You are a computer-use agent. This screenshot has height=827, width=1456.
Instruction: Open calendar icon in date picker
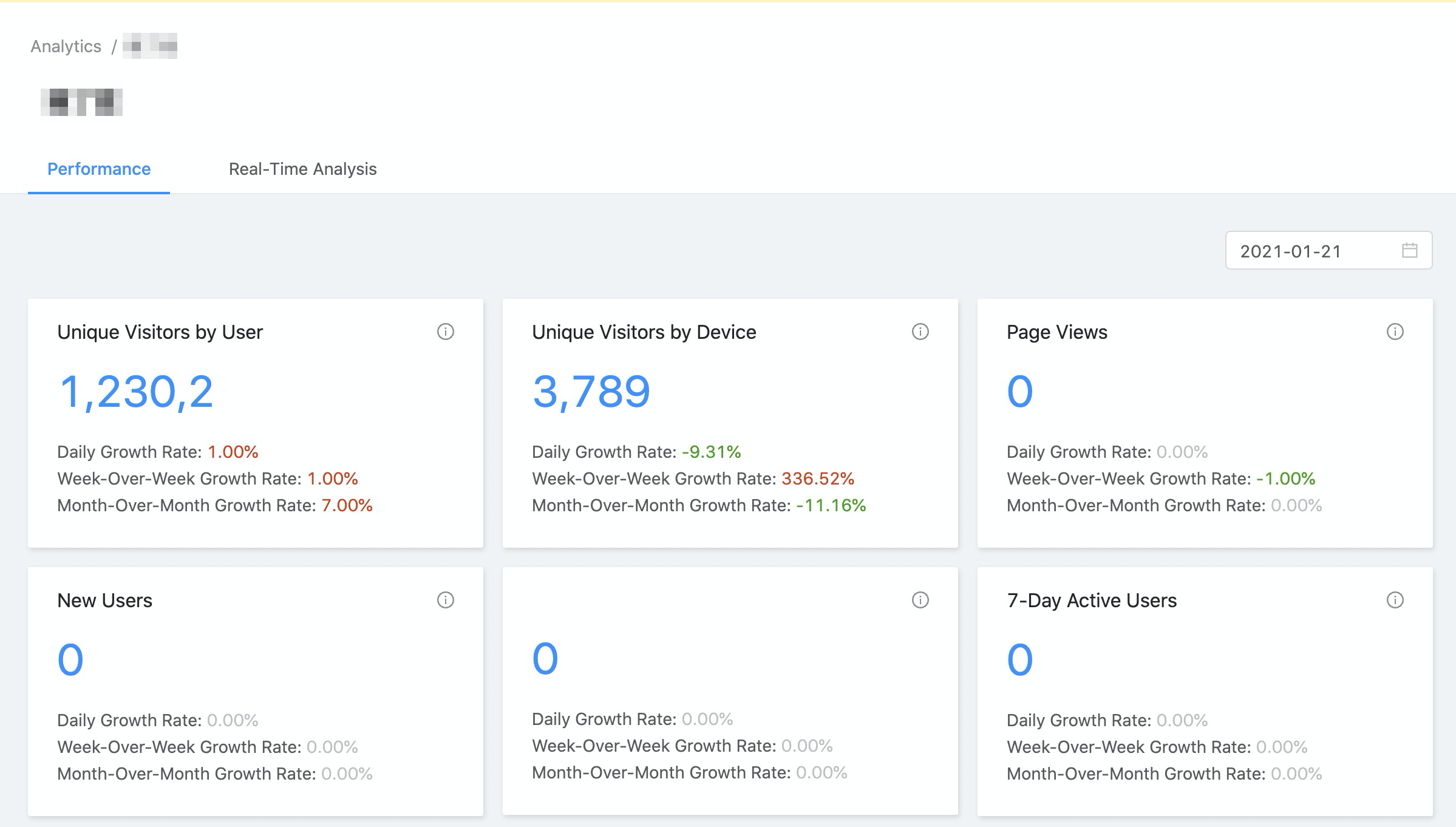tap(1409, 250)
